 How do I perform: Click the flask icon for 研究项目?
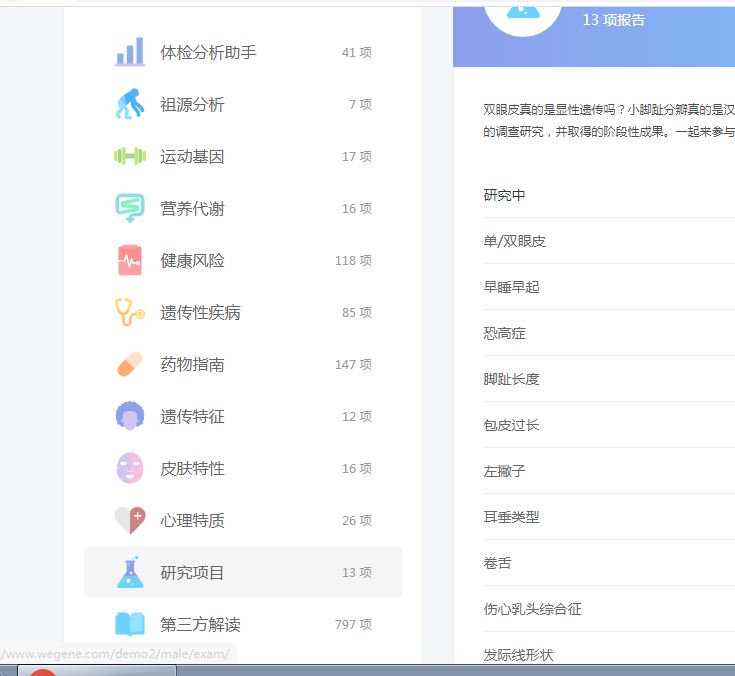130,572
